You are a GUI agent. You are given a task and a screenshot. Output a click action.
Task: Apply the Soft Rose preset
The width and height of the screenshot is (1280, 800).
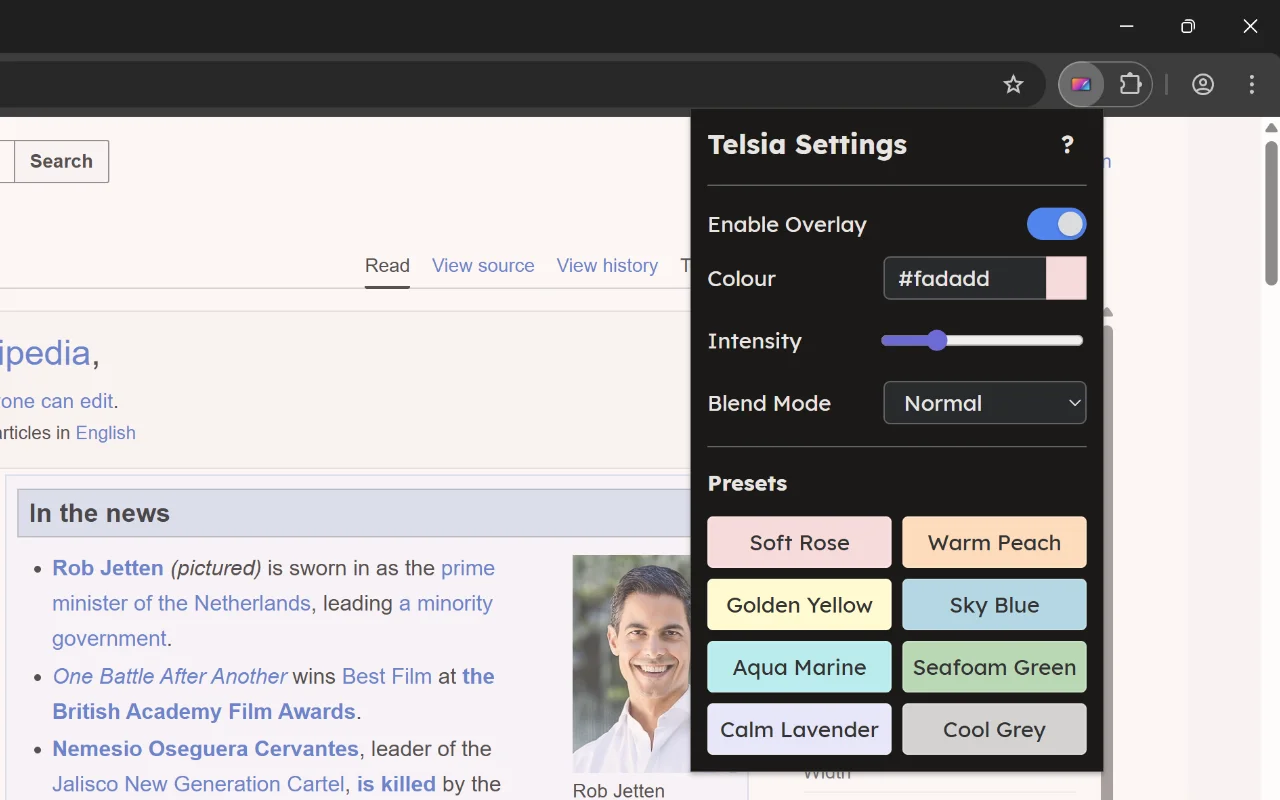799,542
